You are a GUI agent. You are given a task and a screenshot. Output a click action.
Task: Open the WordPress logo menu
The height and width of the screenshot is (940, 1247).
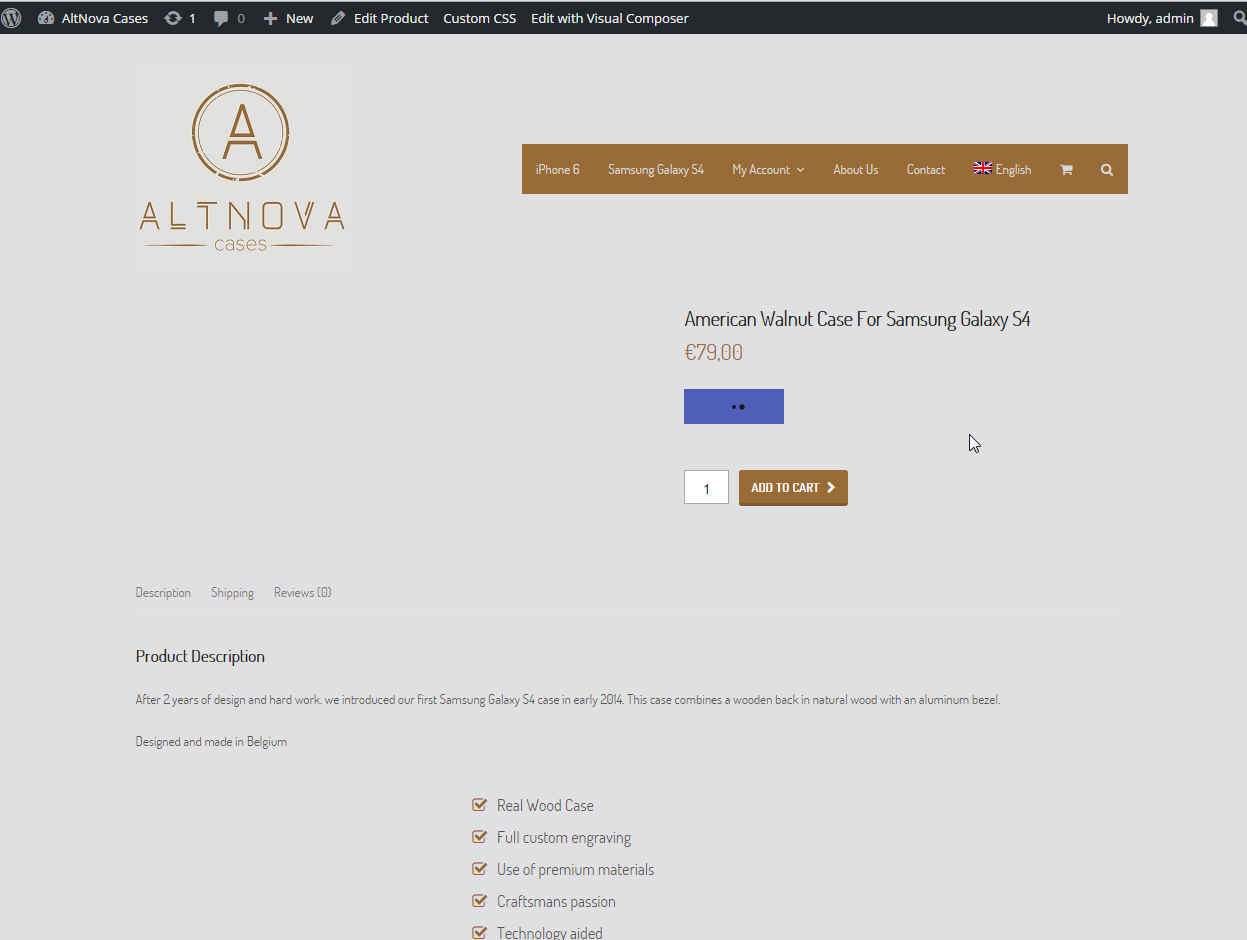pyautogui.click(x=12, y=18)
